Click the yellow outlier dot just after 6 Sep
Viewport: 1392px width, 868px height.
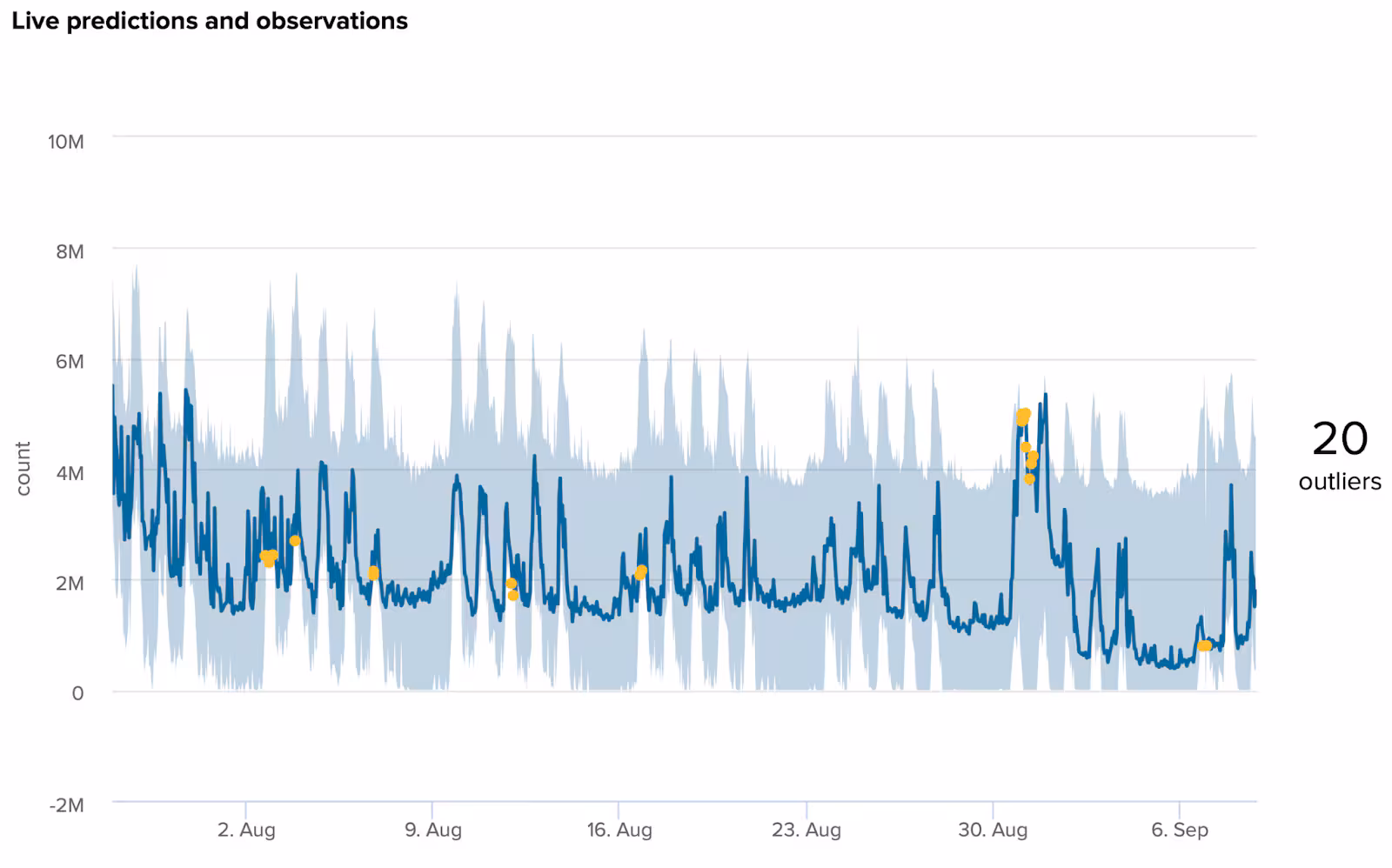[1204, 645]
